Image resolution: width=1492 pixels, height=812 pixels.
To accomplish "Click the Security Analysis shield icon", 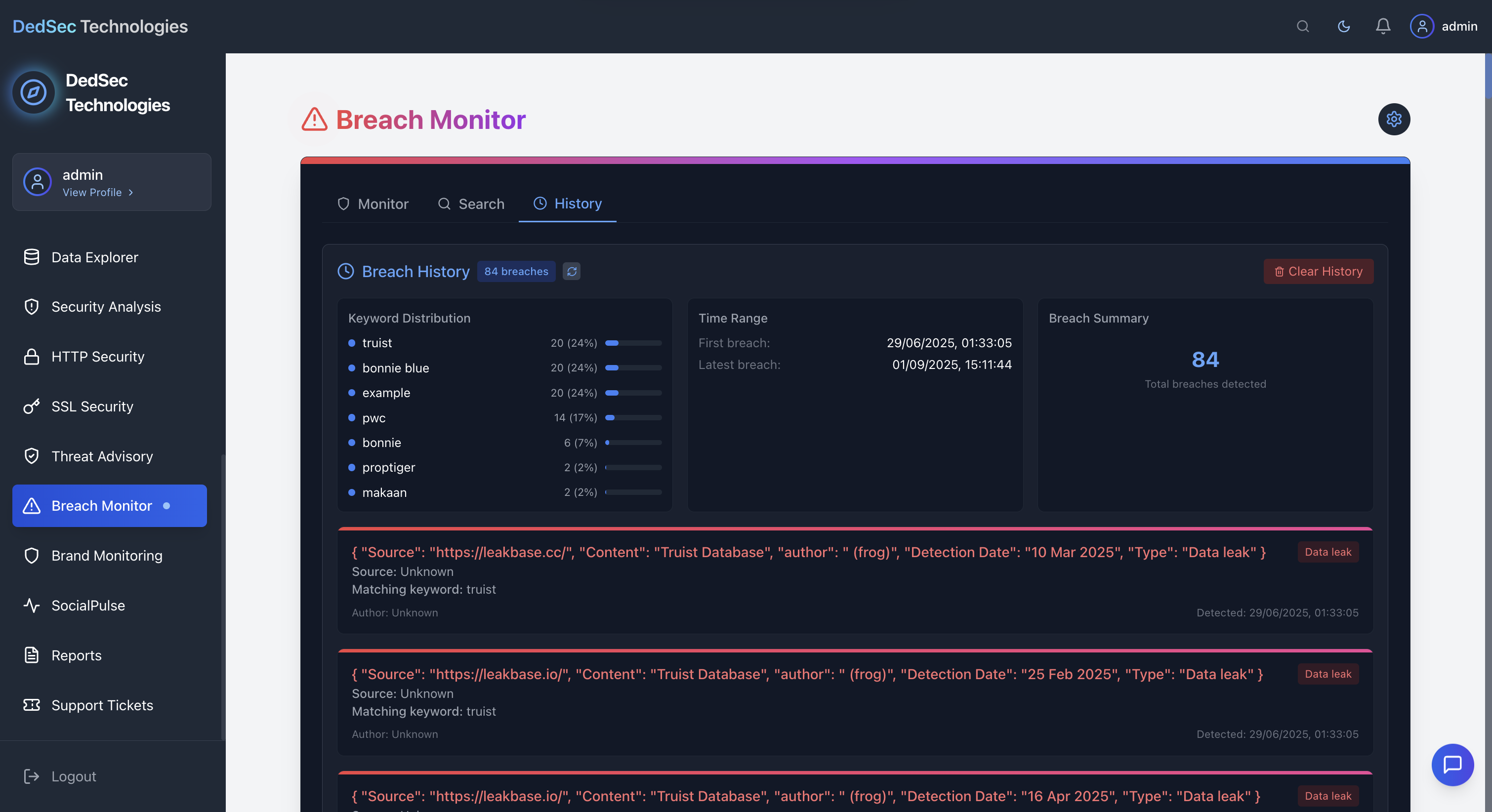I will coord(31,306).
